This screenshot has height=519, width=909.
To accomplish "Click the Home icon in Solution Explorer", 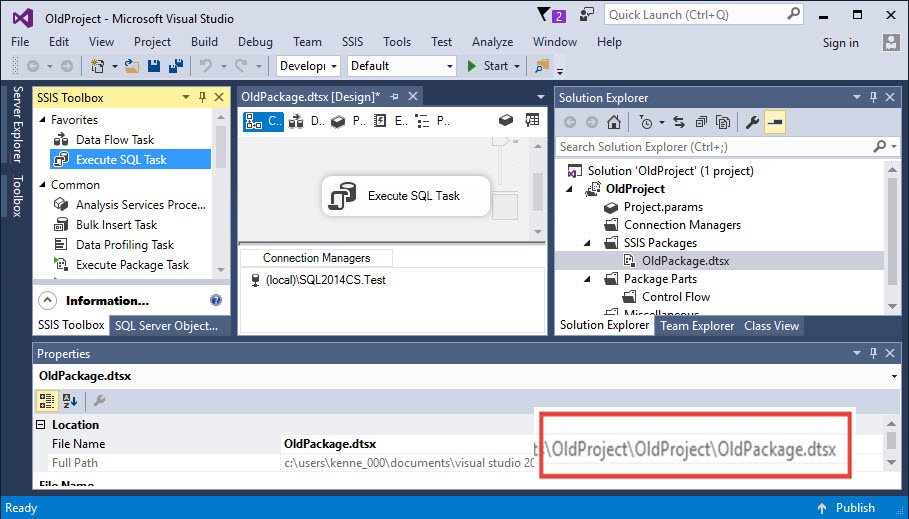I will click(614, 122).
